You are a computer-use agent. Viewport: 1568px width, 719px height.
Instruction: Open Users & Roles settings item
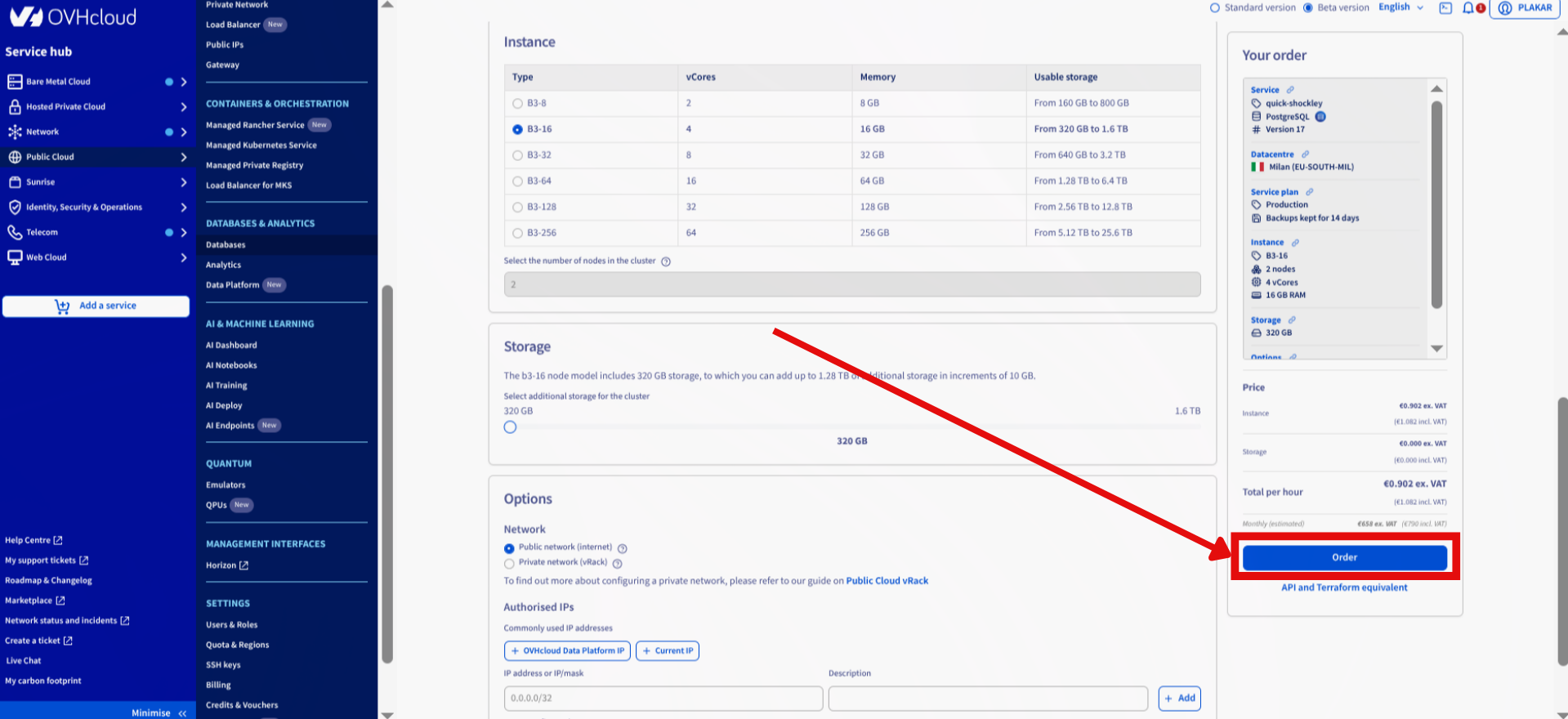tap(231, 625)
